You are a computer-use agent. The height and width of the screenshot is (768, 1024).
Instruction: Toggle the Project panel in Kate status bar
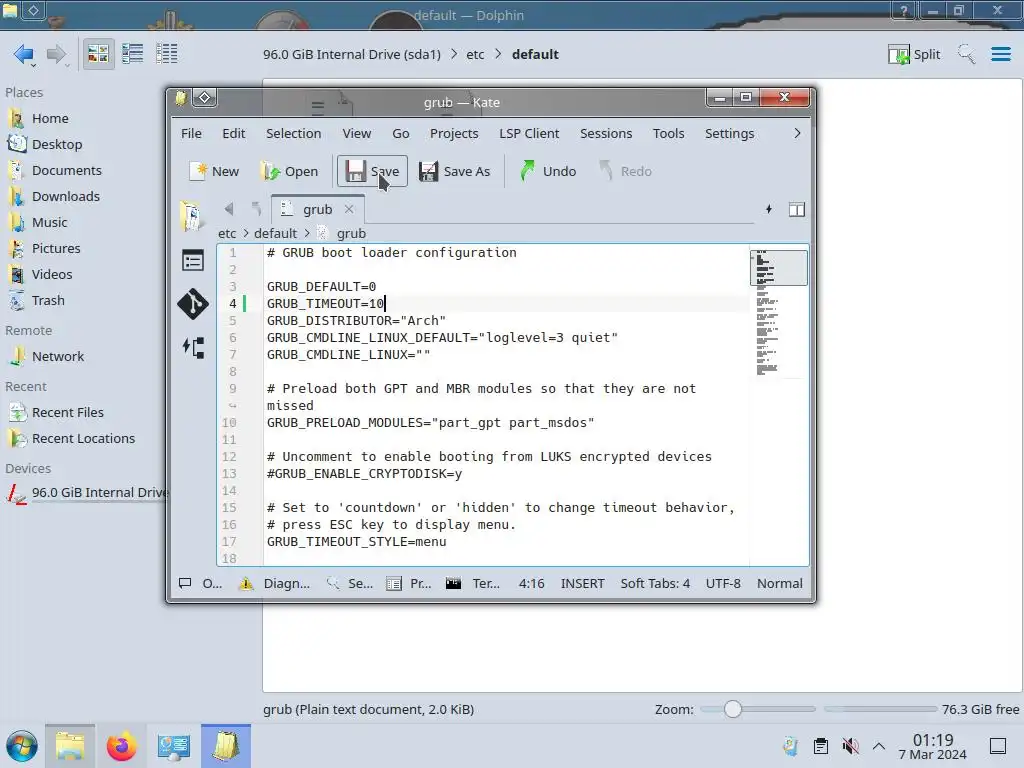coord(409,583)
